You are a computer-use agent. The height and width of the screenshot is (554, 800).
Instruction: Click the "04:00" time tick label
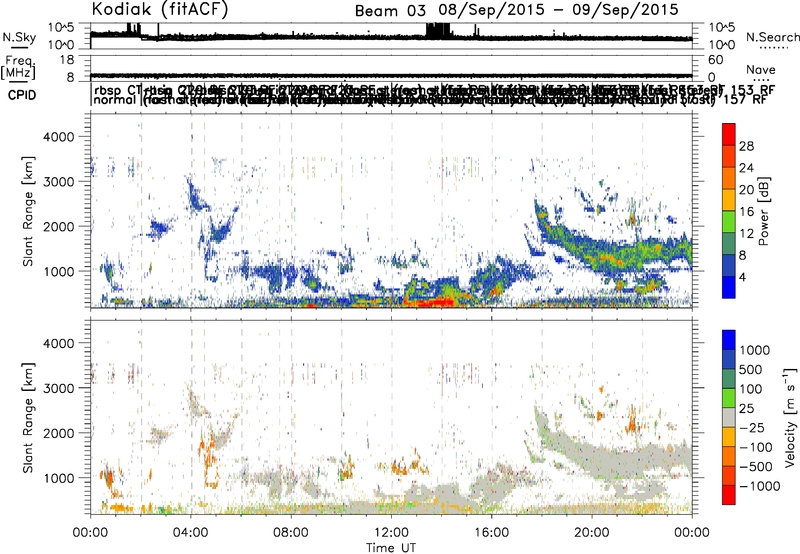coord(190,533)
